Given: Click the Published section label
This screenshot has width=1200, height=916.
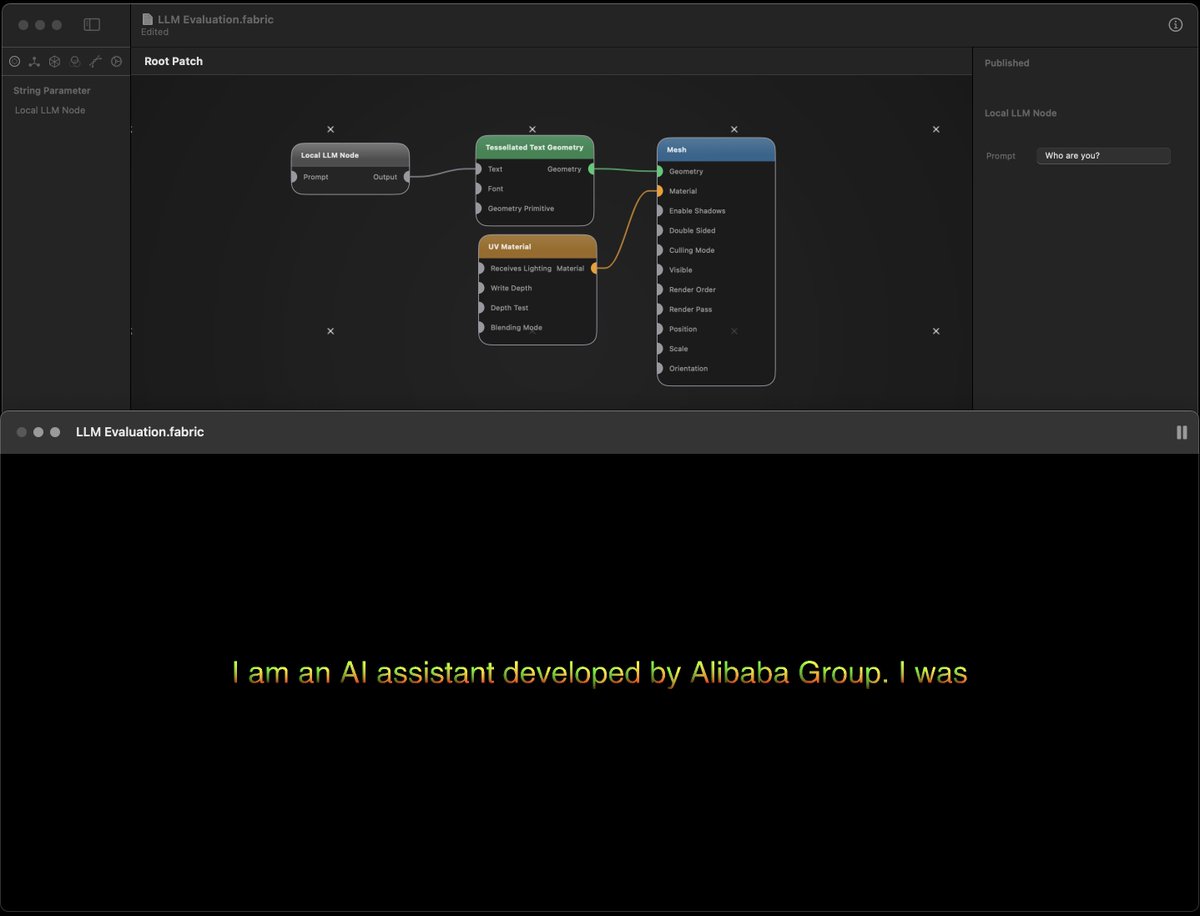Looking at the screenshot, I should [1007, 63].
